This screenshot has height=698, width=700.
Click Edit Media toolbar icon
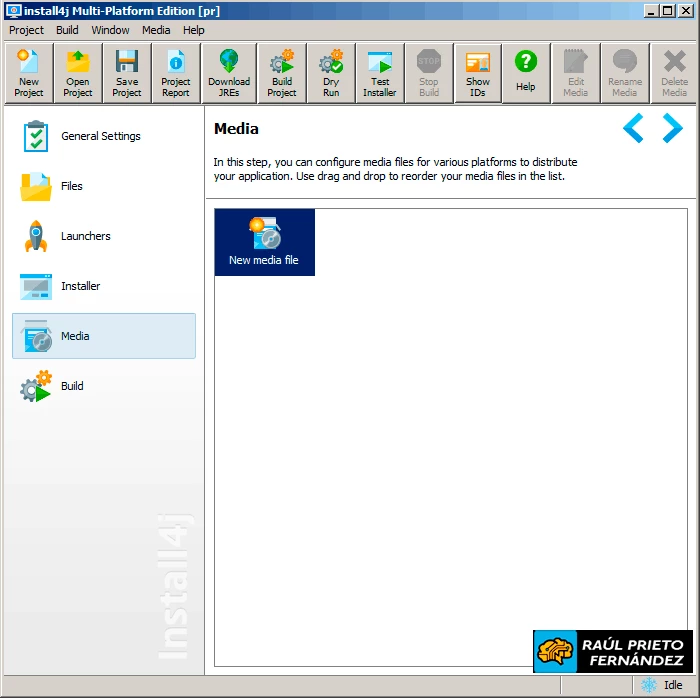575,73
